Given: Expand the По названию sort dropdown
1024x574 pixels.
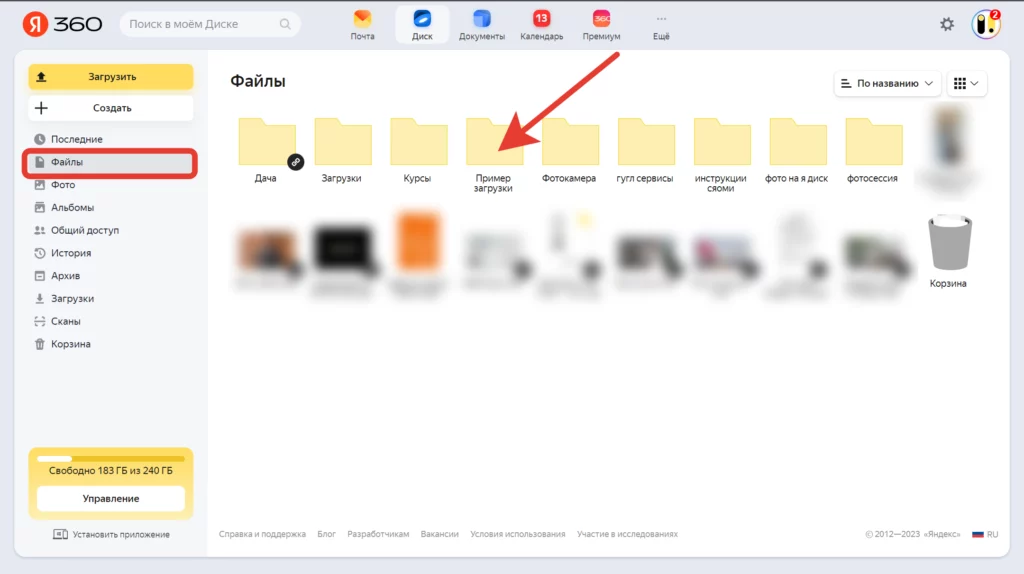Looking at the screenshot, I should (888, 83).
